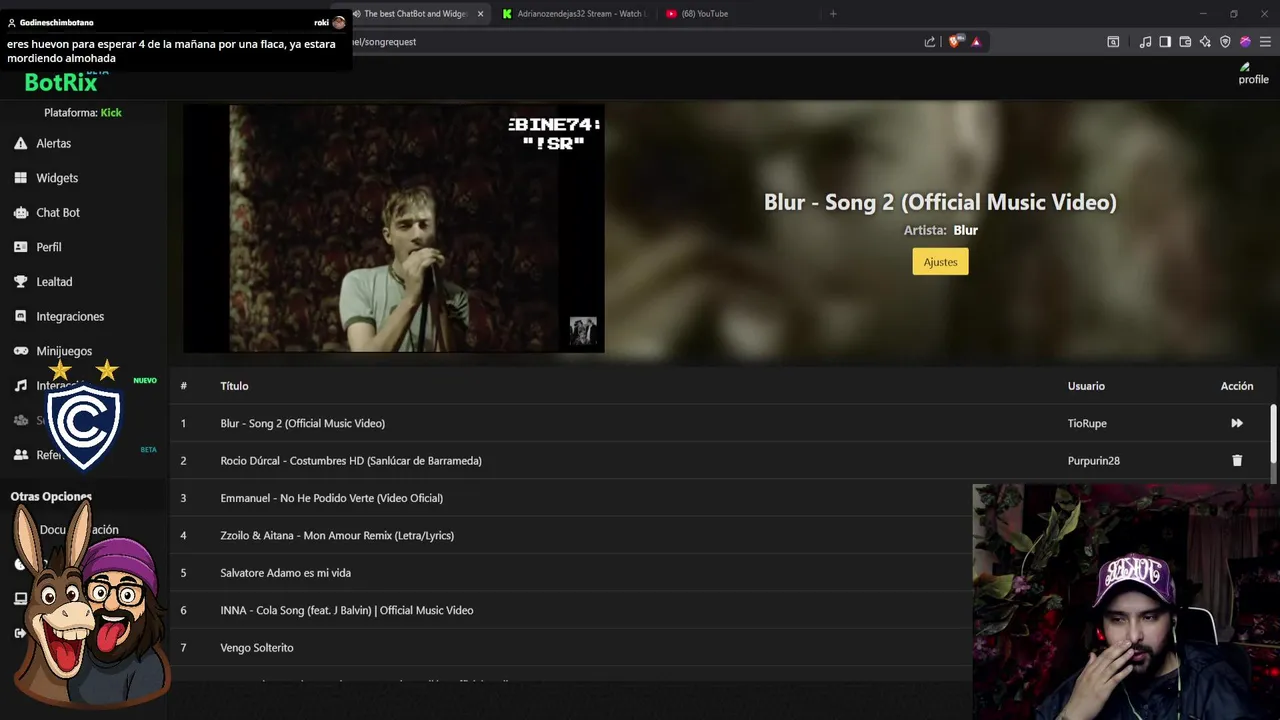Open the Alertas warning icon in sidebar

pos(20,144)
